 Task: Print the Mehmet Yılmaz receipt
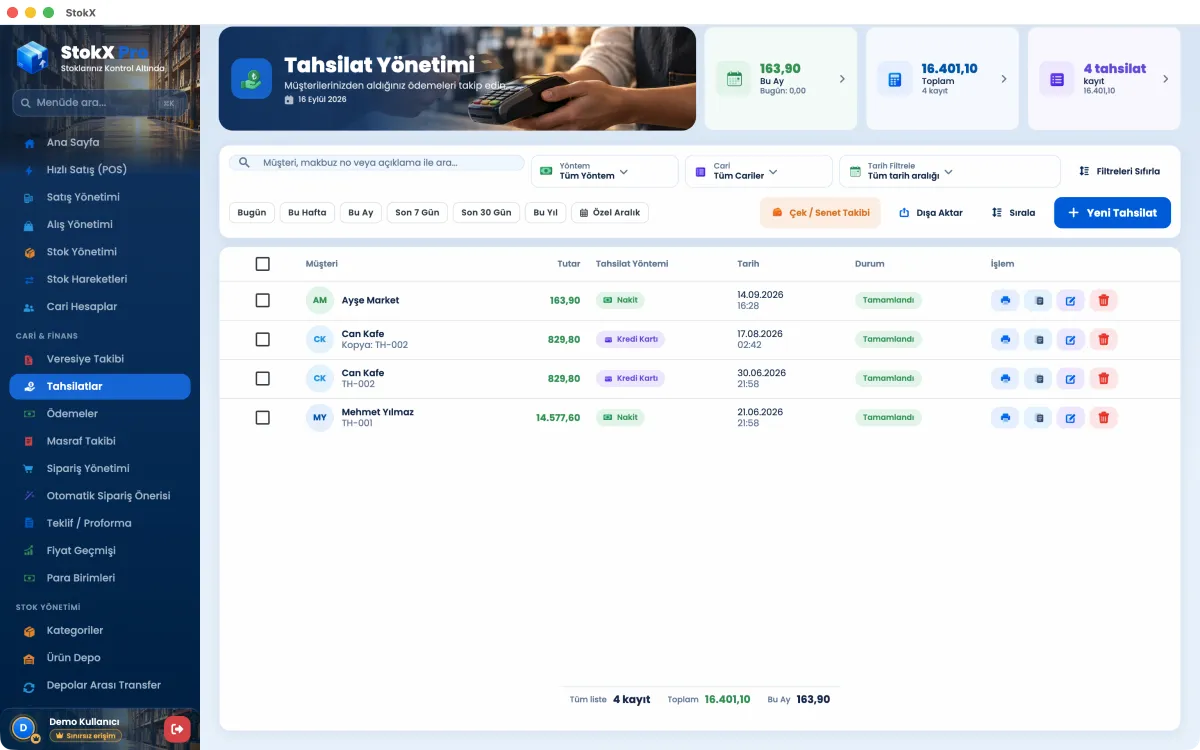pyautogui.click(x=1005, y=417)
